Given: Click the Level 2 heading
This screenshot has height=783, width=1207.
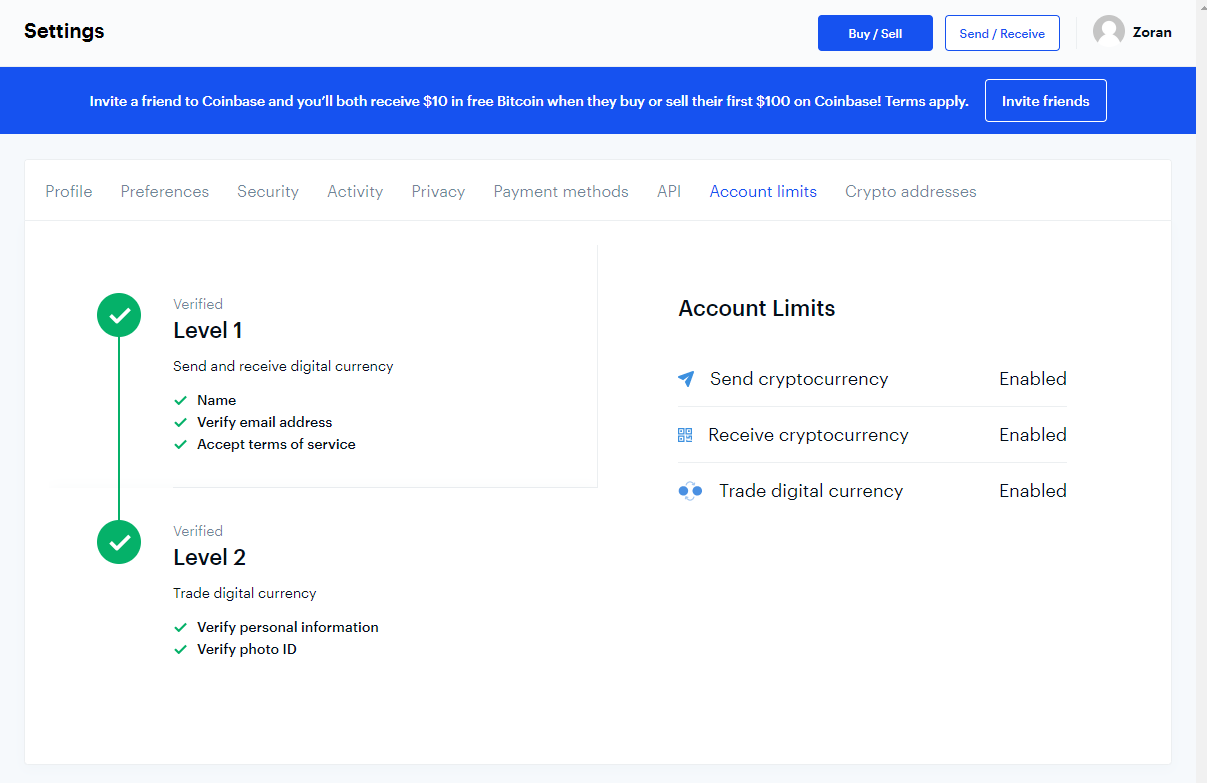Looking at the screenshot, I should click(210, 557).
